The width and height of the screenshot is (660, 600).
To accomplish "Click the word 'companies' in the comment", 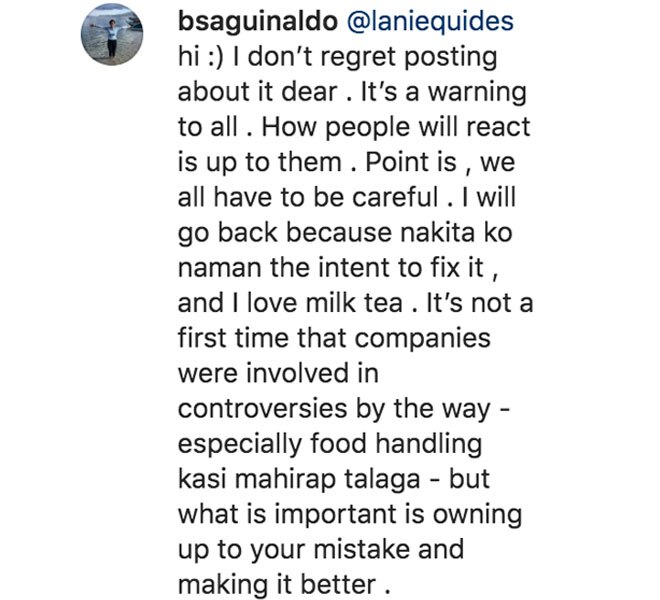I will (x=423, y=339).
